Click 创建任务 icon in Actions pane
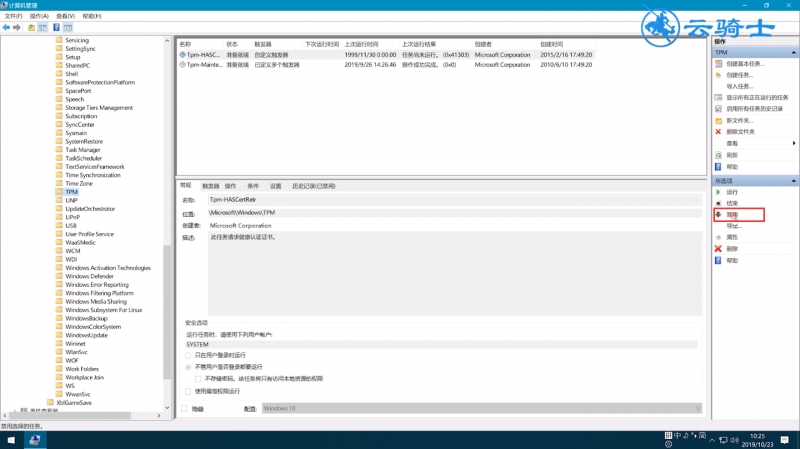 click(718, 75)
